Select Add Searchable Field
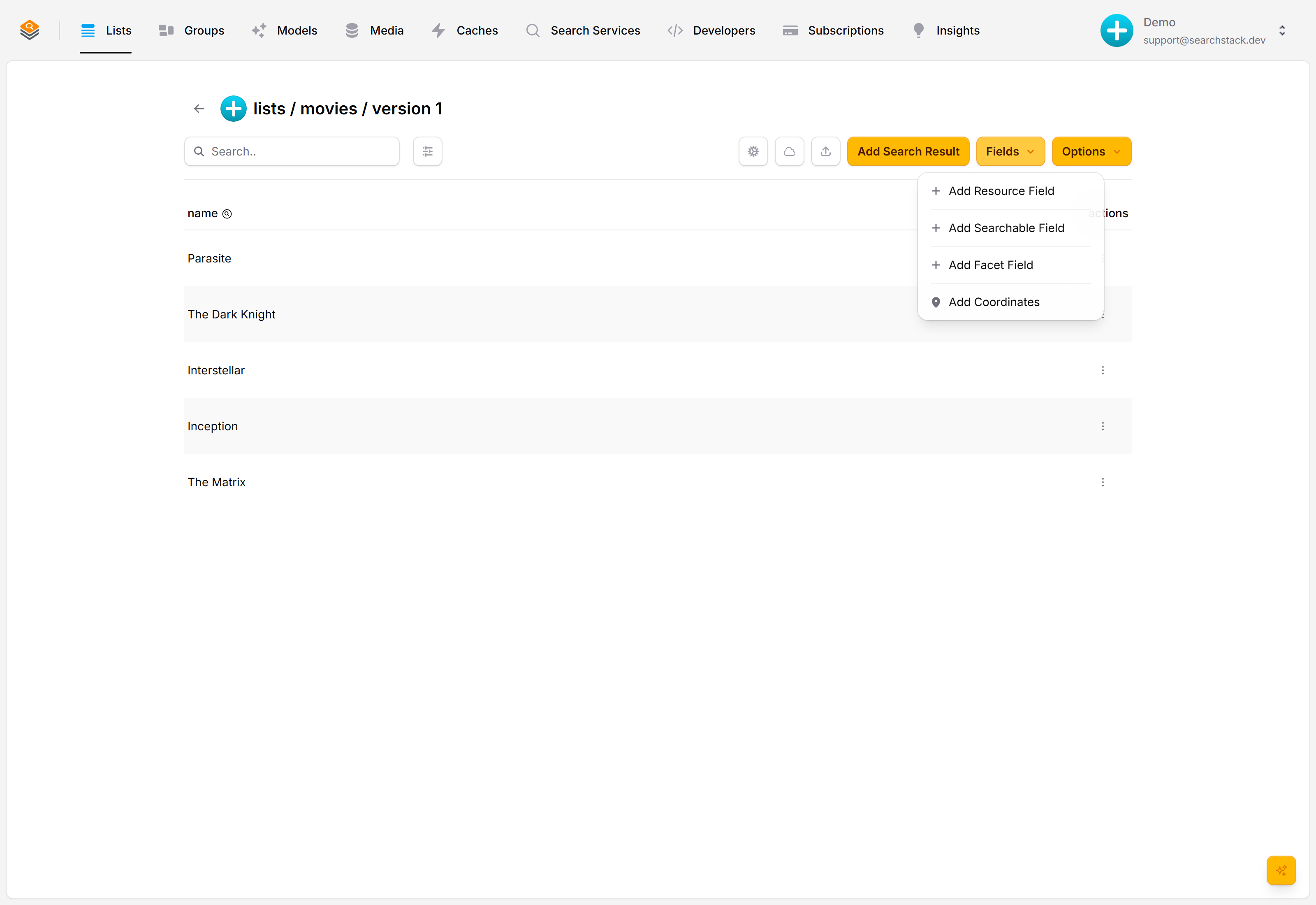 [x=1010, y=228]
